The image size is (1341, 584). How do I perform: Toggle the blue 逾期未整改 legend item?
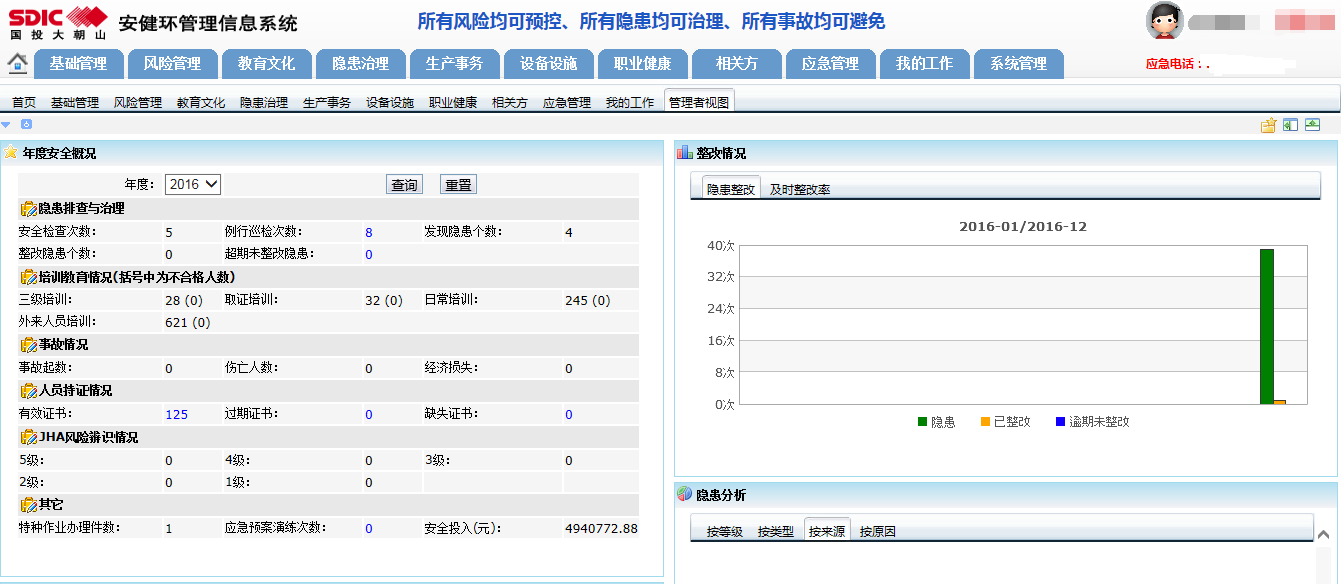(1092, 422)
